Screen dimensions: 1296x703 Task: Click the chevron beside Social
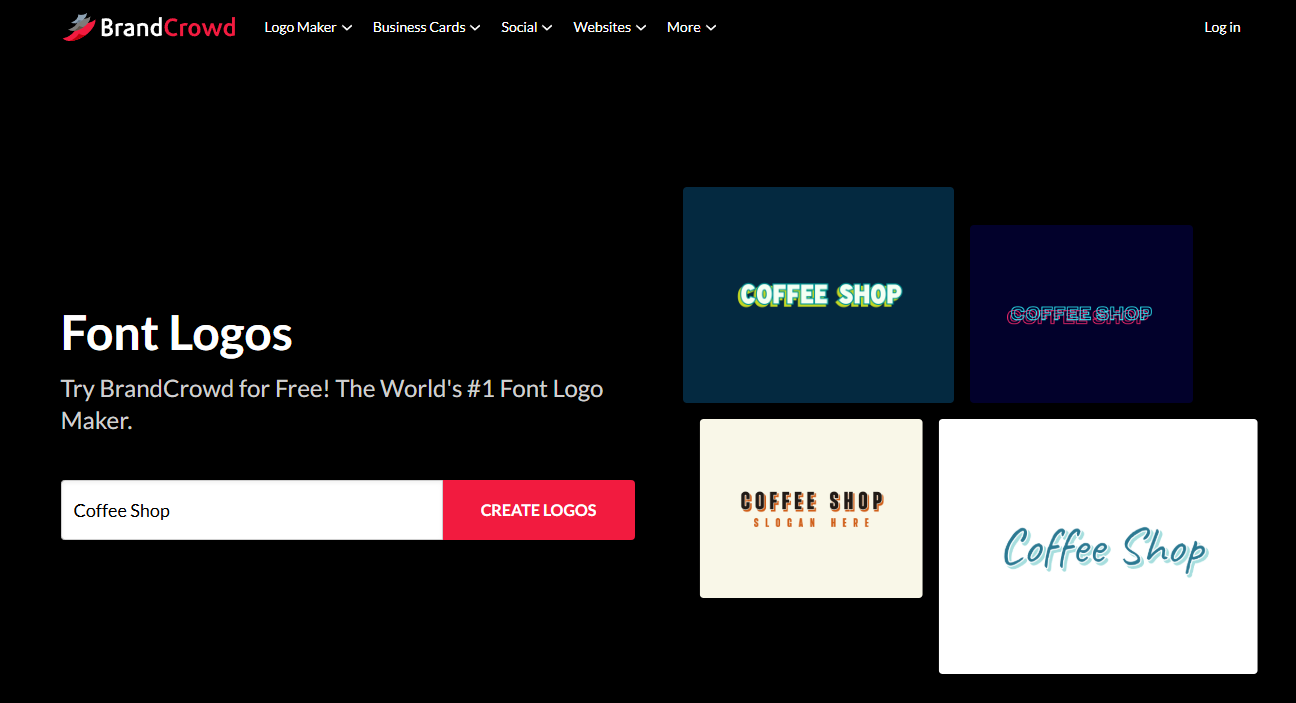547,28
